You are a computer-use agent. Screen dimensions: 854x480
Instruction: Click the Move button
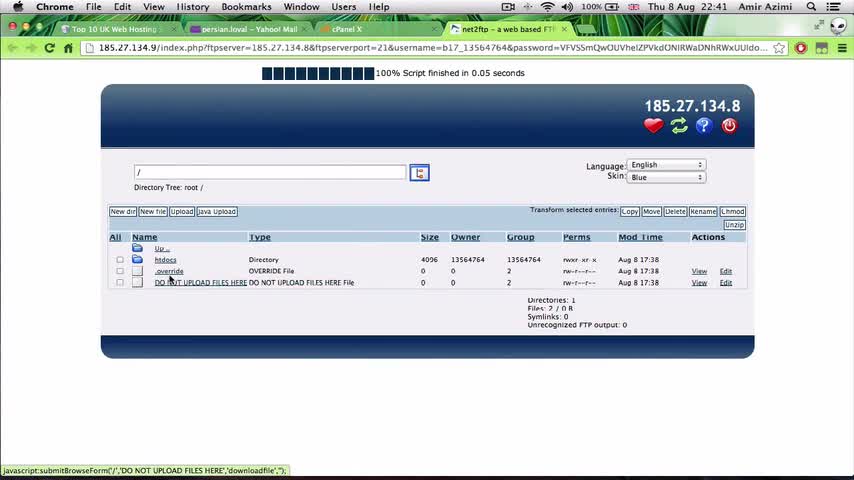coord(651,211)
